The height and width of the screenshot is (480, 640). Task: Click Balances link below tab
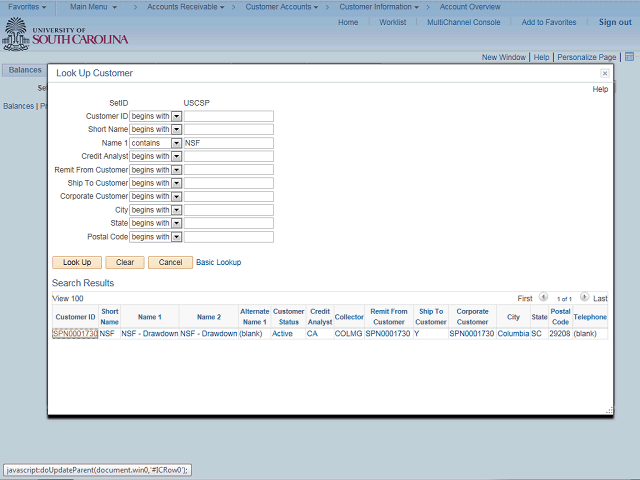point(18,106)
